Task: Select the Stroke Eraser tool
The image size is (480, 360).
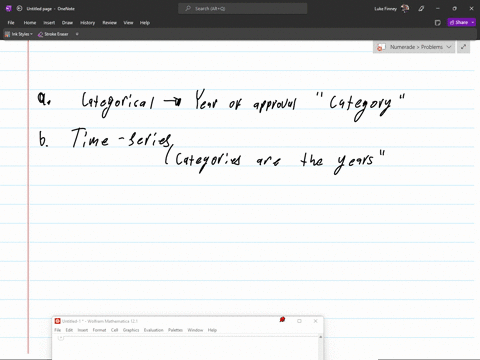Action: 53,34
